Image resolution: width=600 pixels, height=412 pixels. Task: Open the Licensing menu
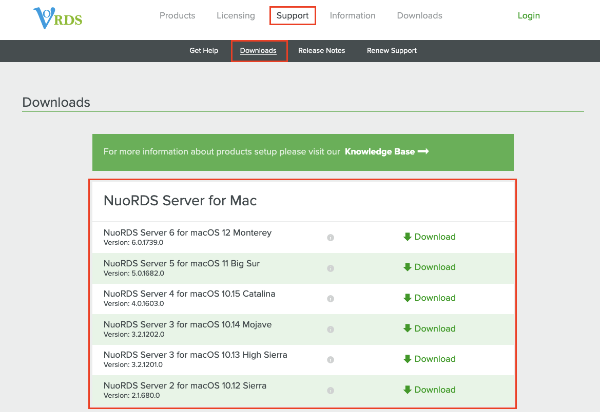coord(236,16)
